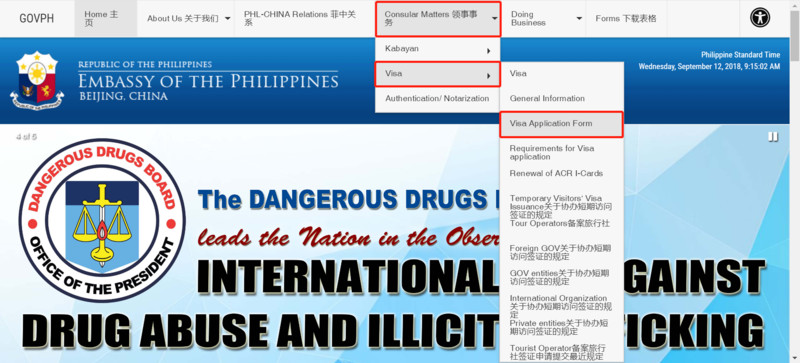Click the page vertical scrollbar
The image size is (800, 363).
[x=795, y=181]
